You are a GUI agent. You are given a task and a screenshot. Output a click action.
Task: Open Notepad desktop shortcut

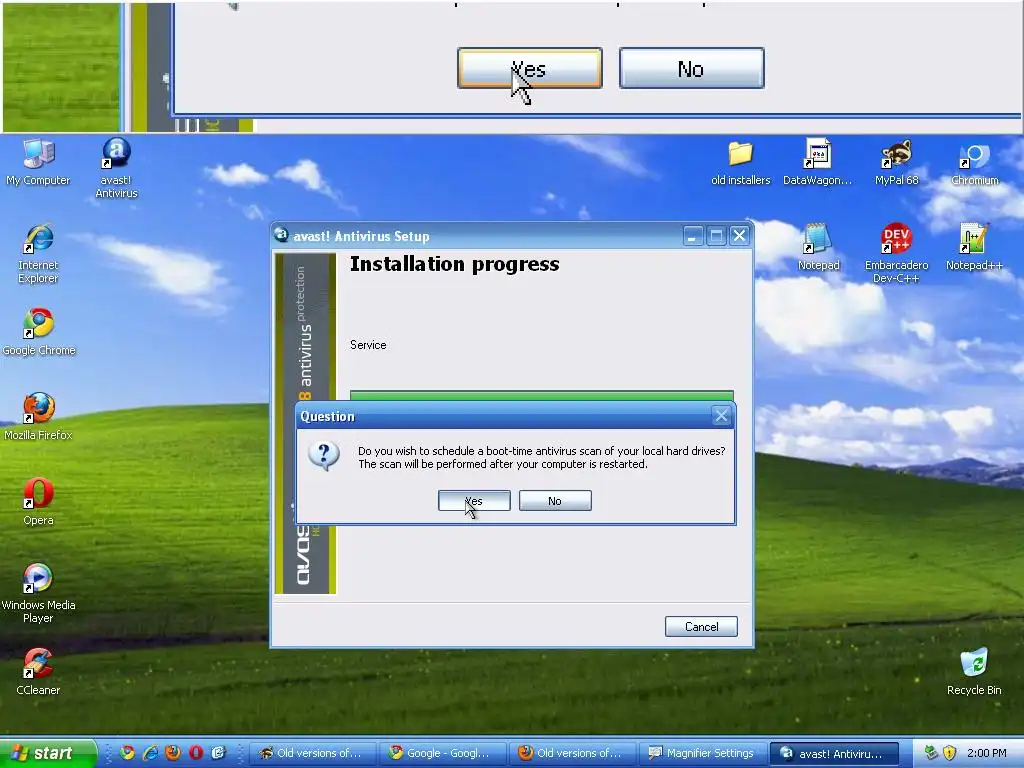tap(818, 247)
